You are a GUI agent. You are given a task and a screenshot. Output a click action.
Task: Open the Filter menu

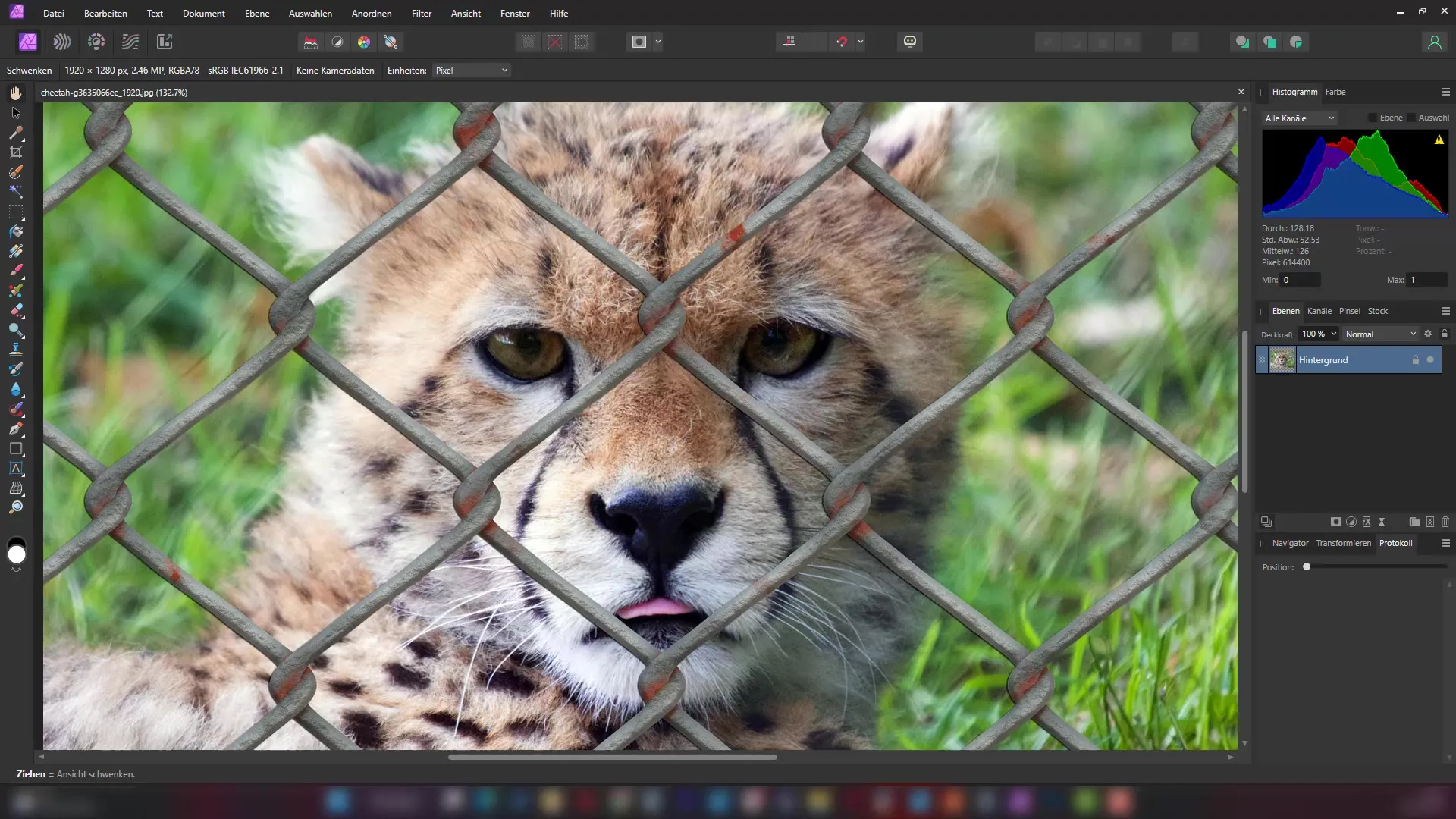[x=421, y=13]
